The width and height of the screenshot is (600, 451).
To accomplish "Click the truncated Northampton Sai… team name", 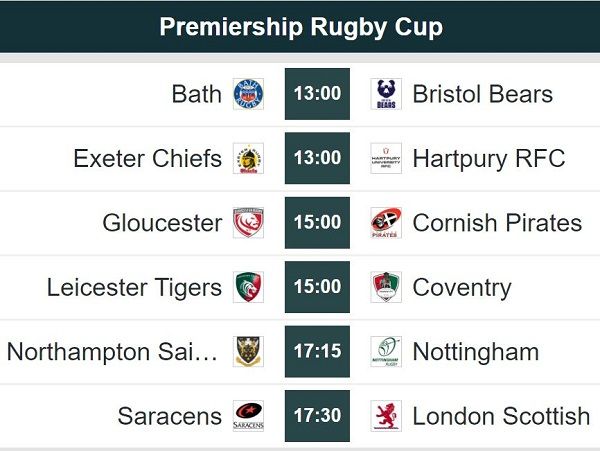I will tap(112, 352).
